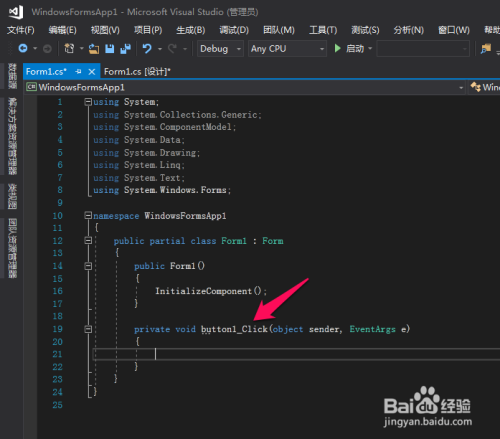Click the Visual Studio logo icon
This screenshot has width=500, height=439.
16,12
